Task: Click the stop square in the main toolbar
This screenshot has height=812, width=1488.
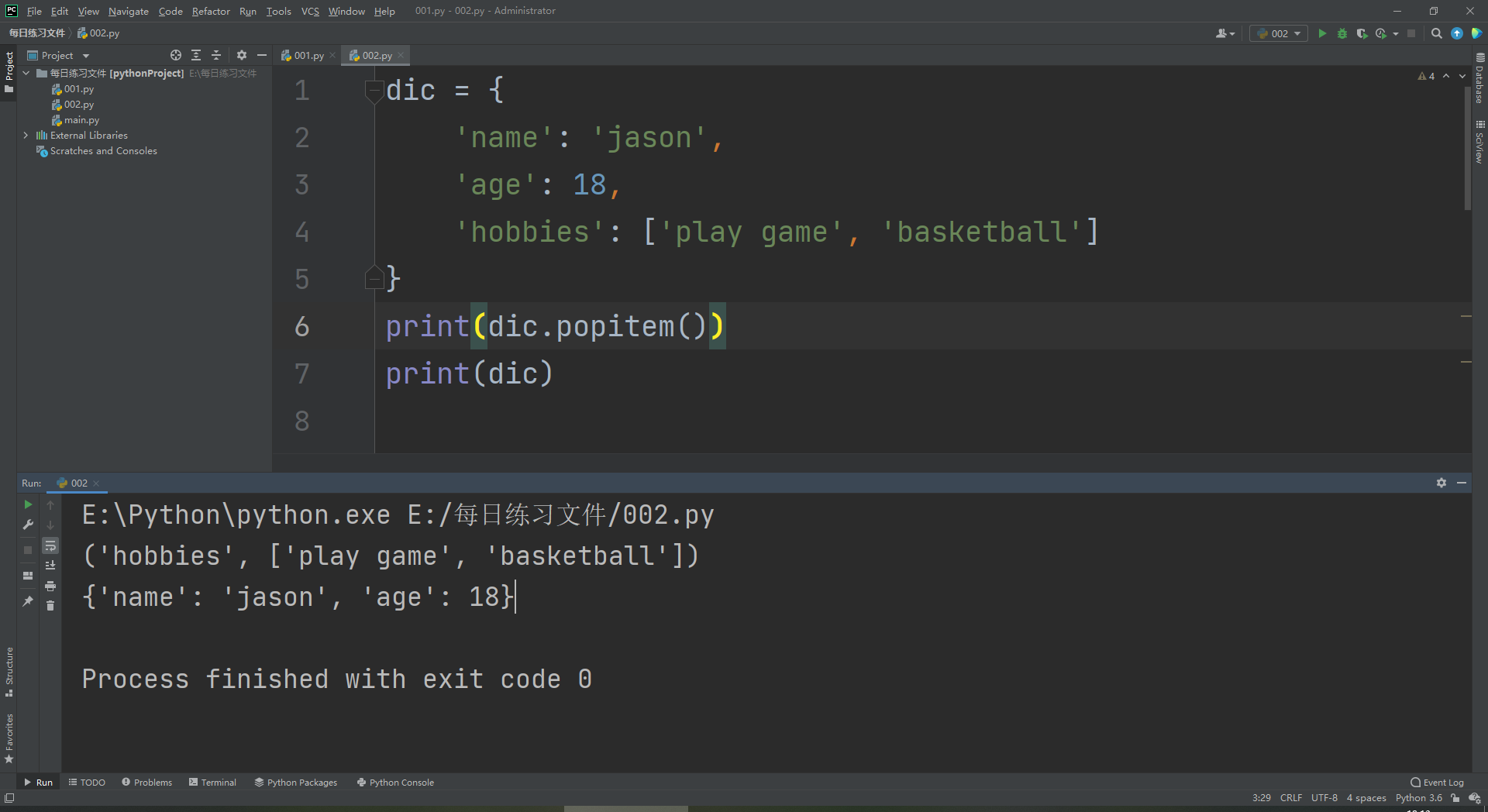Action: pos(1411,33)
